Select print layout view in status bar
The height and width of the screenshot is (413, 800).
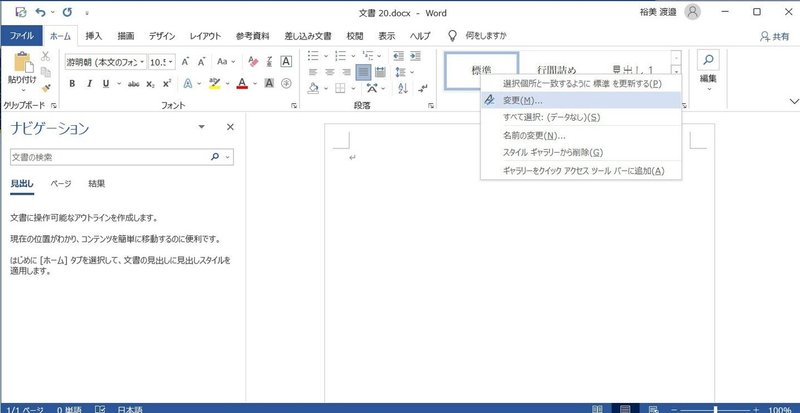click(x=625, y=409)
